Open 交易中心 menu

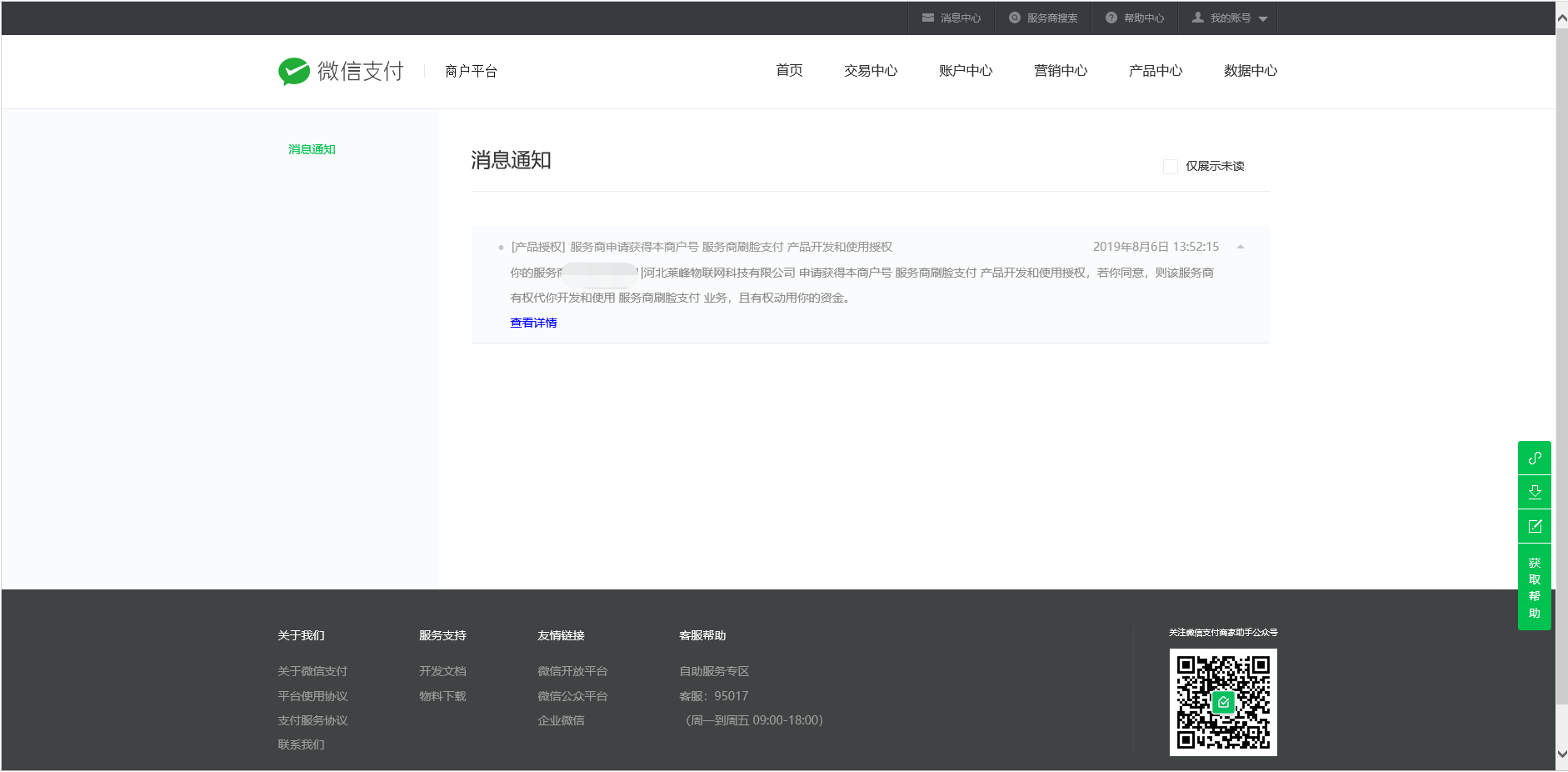coord(870,71)
